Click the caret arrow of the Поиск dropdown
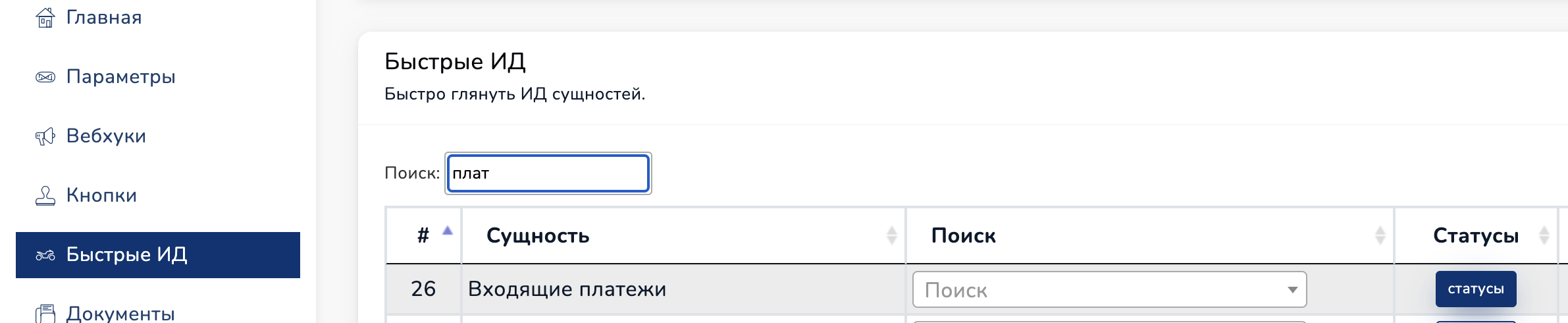 [x=1292, y=290]
